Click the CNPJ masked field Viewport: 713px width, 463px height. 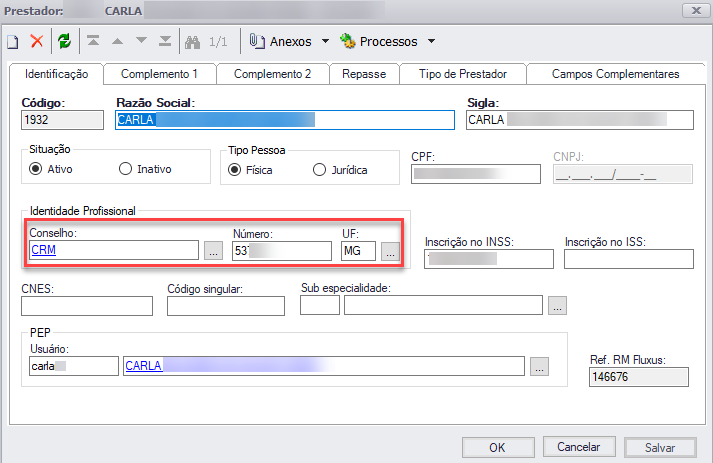point(623,174)
